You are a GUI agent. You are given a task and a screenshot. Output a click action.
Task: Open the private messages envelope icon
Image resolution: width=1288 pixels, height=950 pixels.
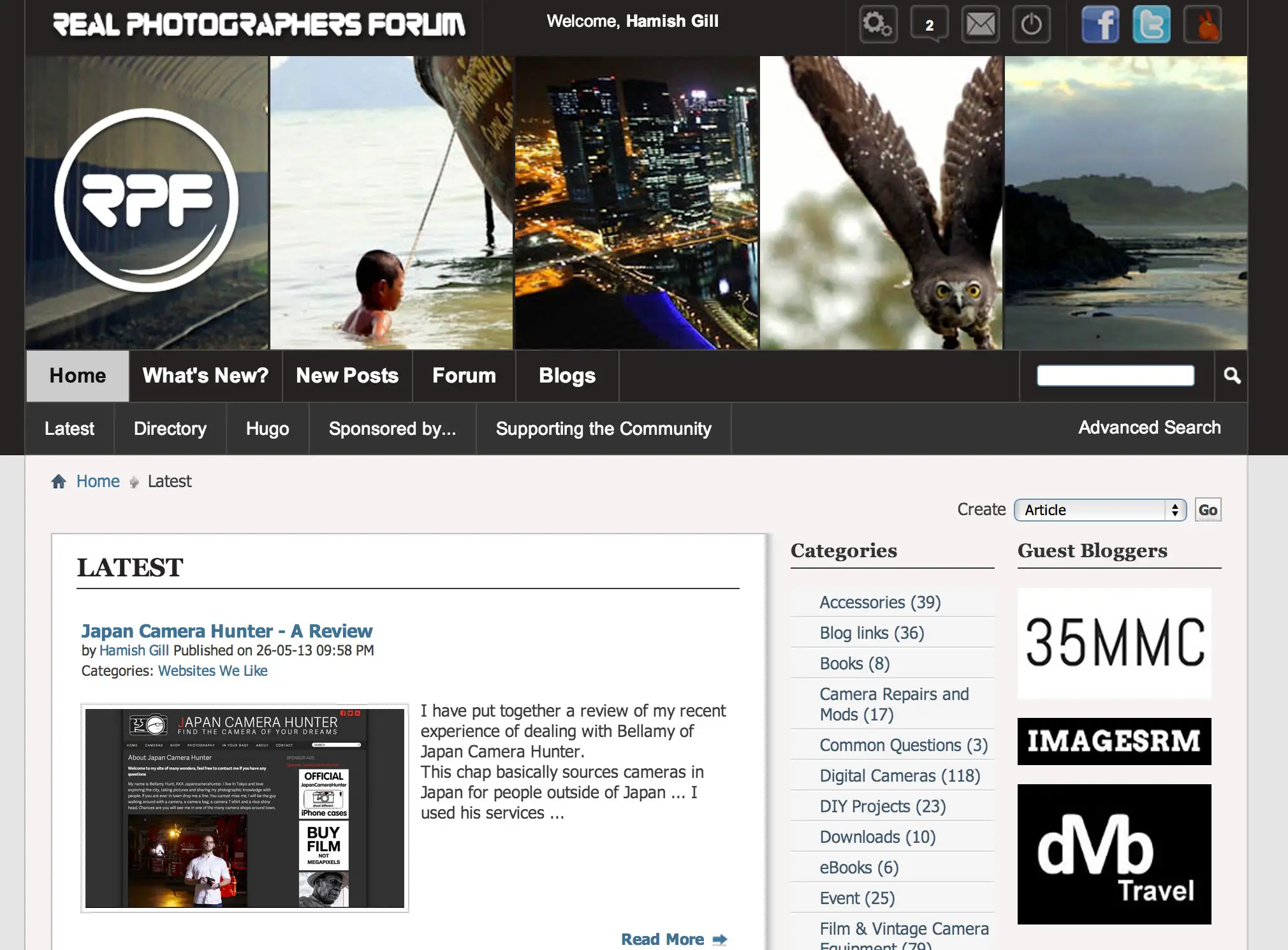[980, 25]
